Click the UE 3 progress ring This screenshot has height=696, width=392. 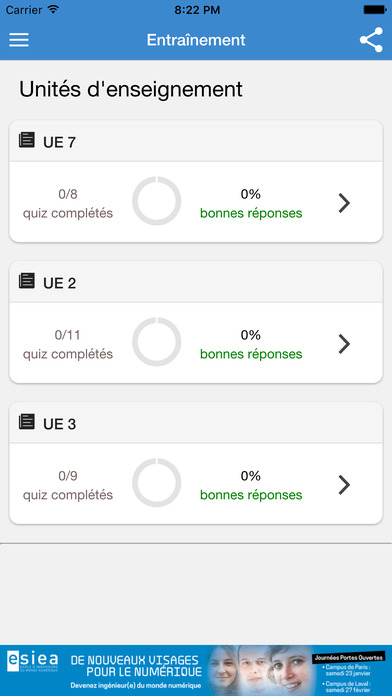(x=157, y=482)
